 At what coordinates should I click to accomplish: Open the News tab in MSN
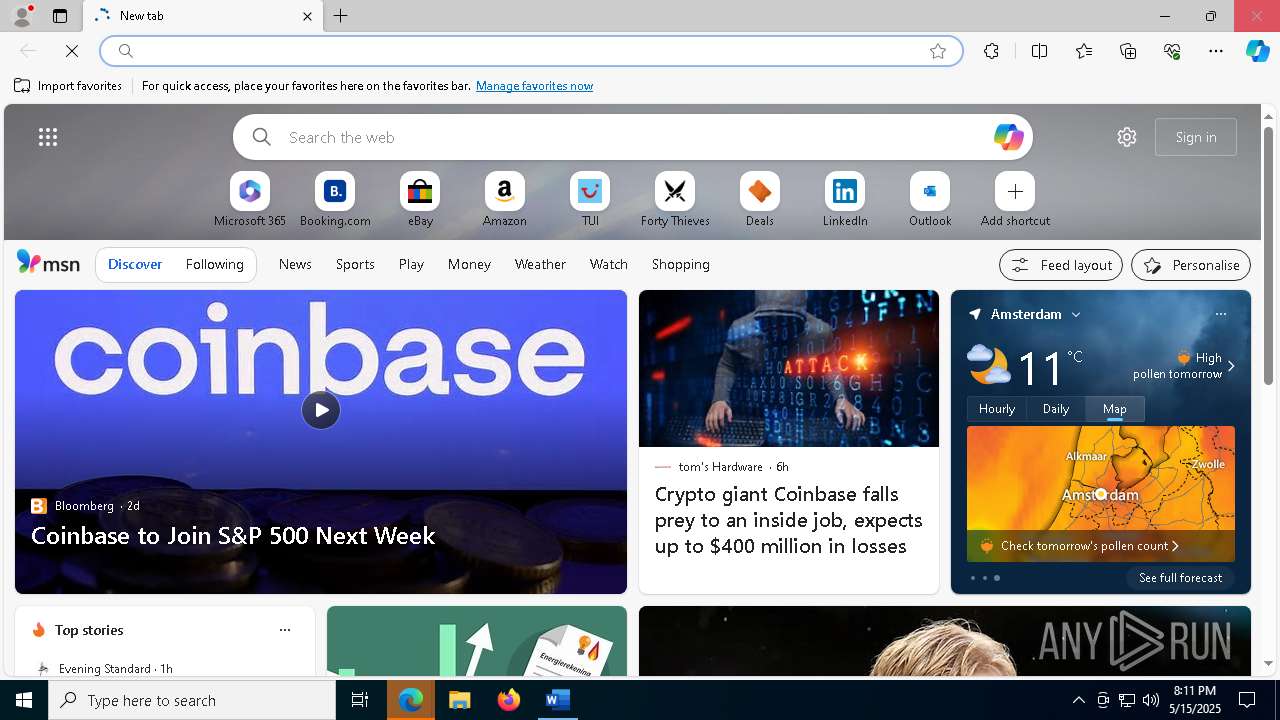[295, 264]
